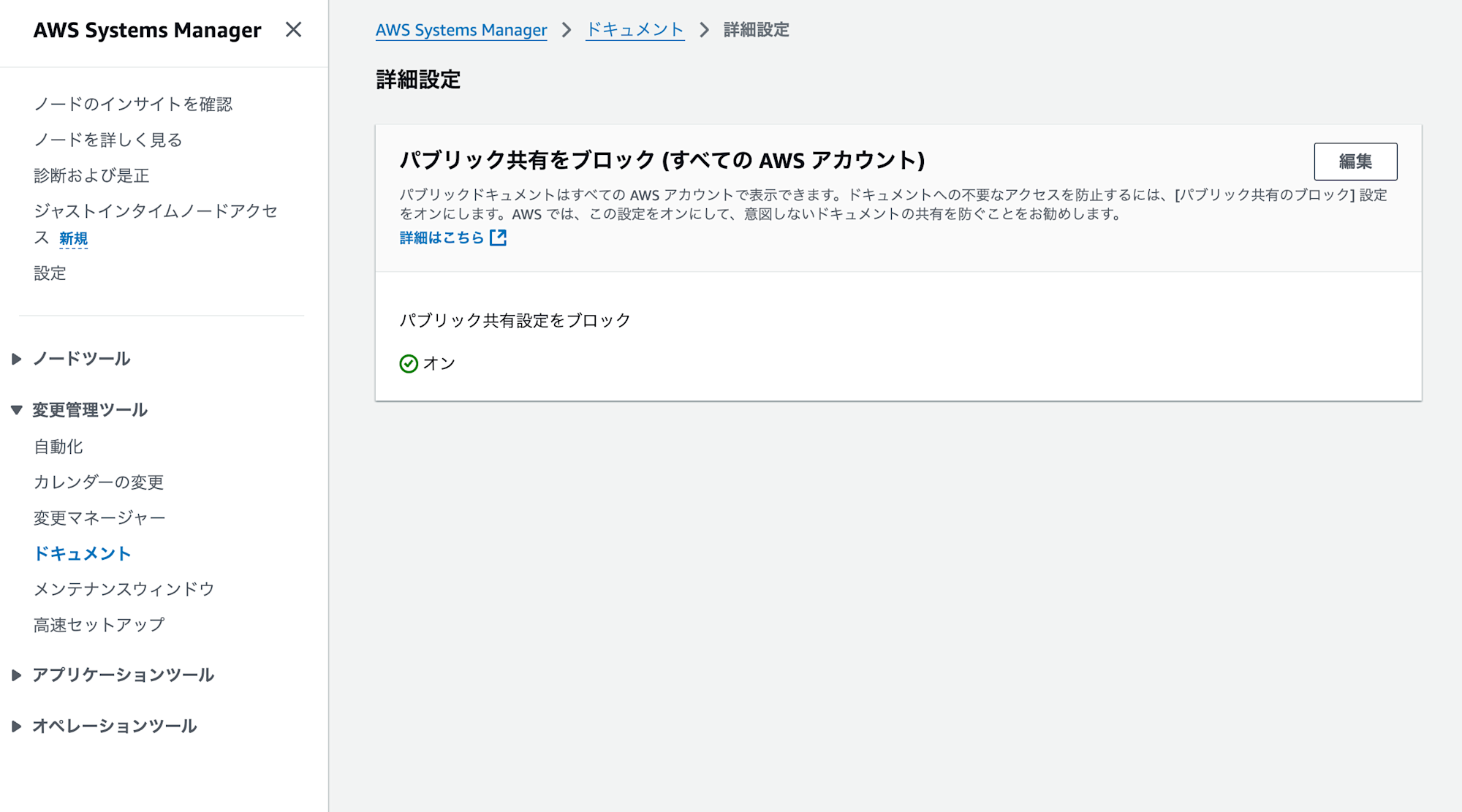The height and width of the screenshot is (812, 1462).
Task: Go to AWS Systems Manager breadcrumb link
Action: 461,30
